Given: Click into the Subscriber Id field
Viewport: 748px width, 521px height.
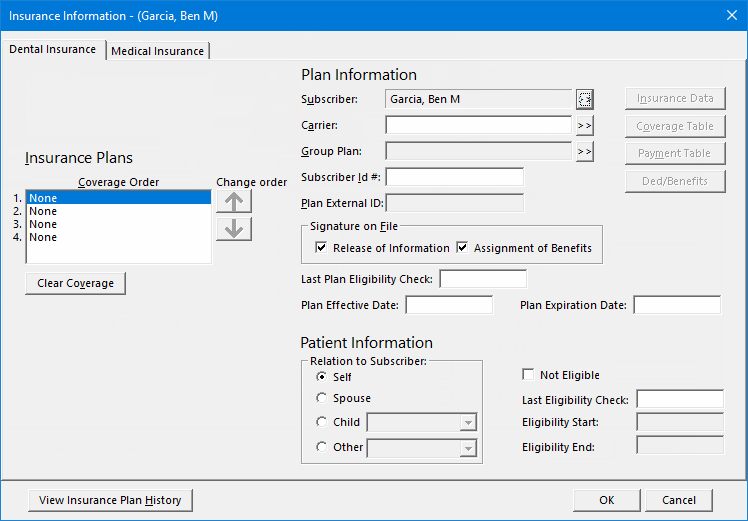Looking at the screenshot, I should coord(454,177).
